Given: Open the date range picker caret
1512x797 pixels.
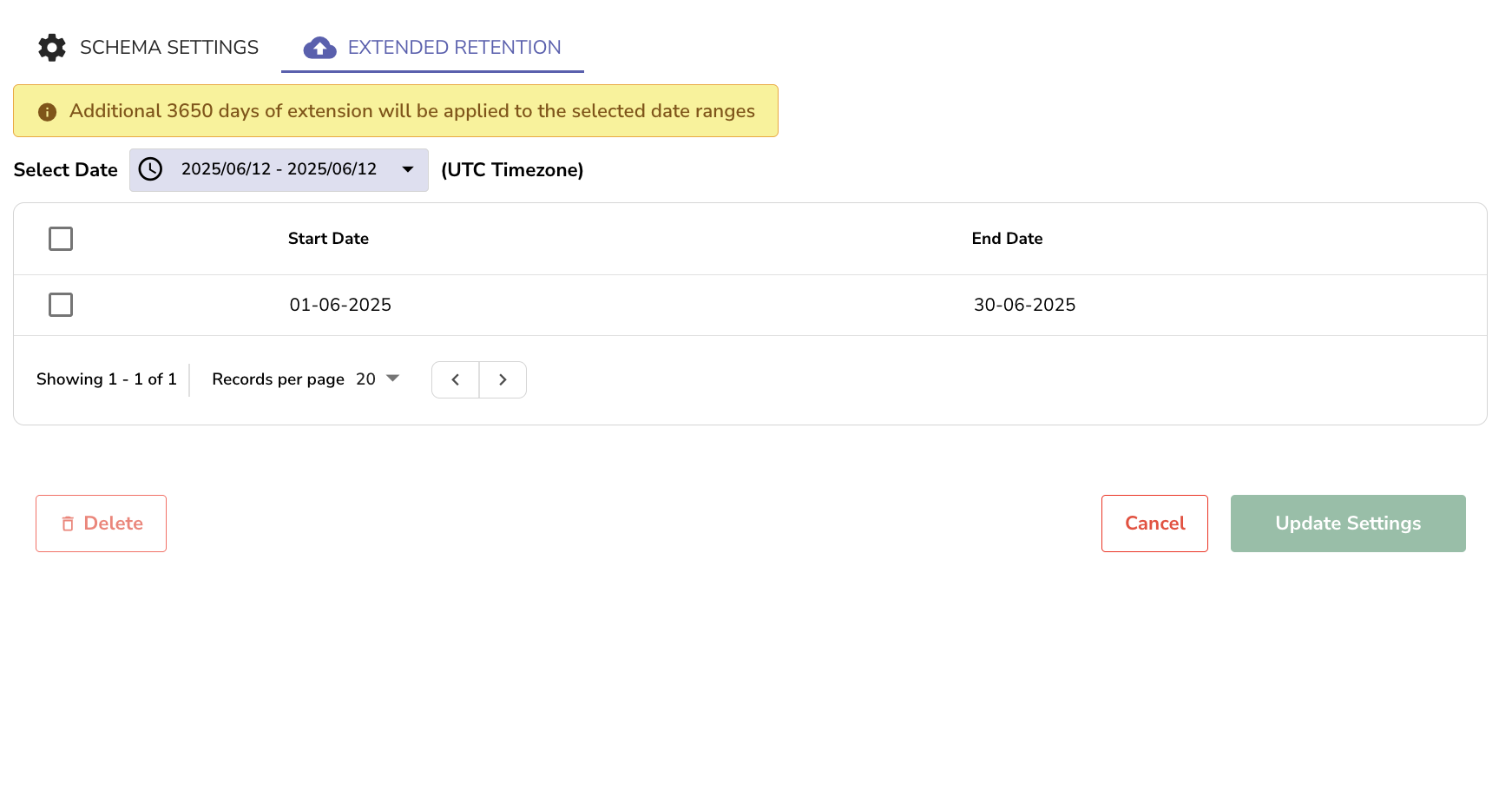Looking at the screenshot, I should (407, 169).
